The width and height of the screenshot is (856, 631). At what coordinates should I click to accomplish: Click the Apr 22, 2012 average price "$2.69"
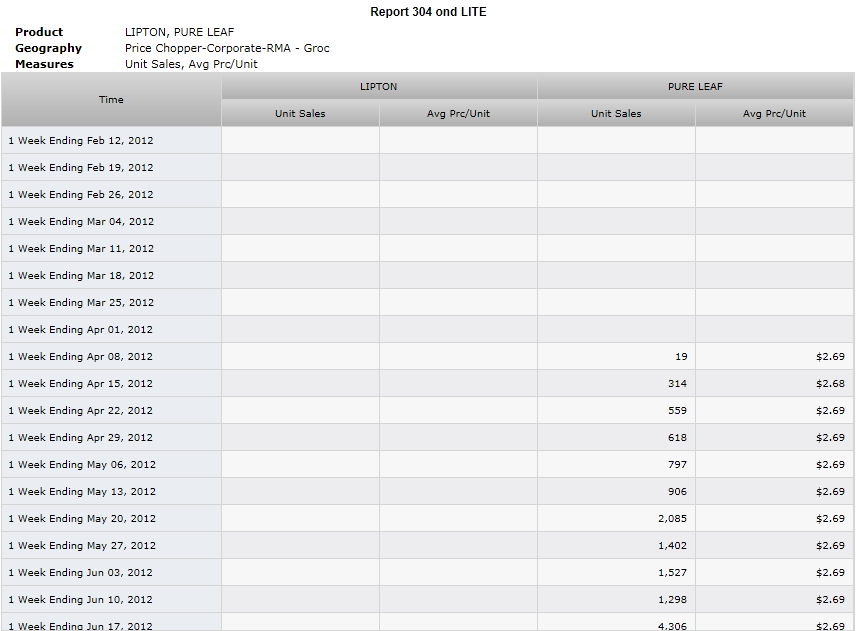[x=830, y=410]
